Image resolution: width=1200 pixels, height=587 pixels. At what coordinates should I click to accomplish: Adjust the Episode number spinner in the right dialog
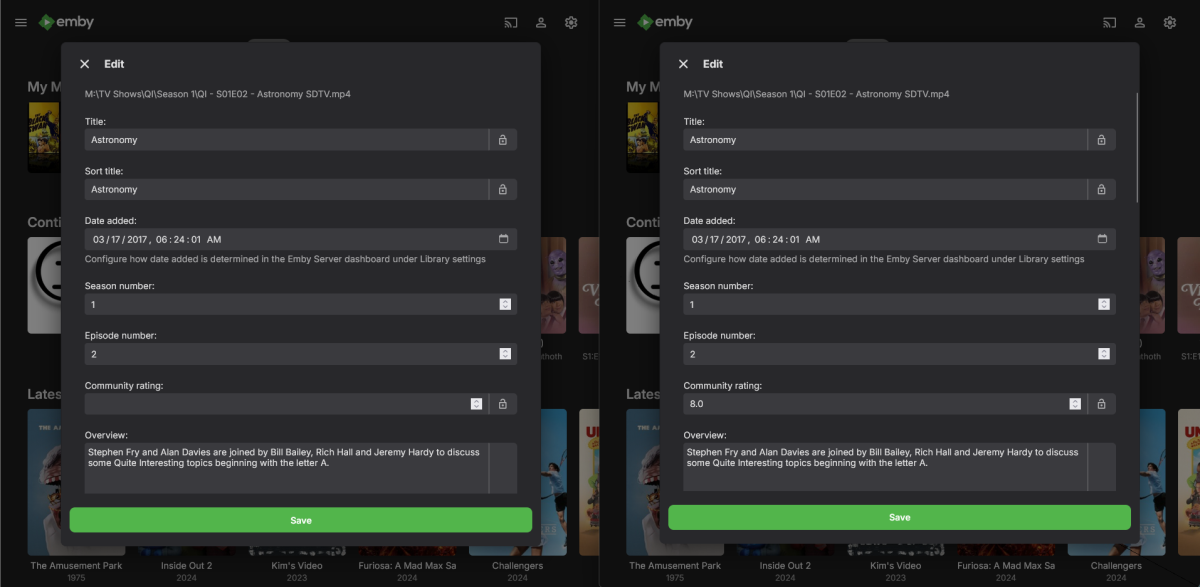[1104, 354]
